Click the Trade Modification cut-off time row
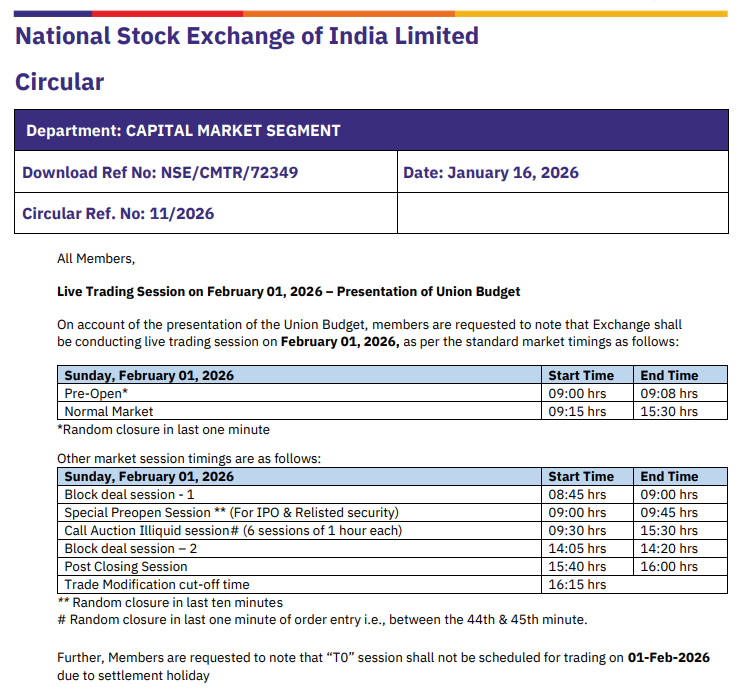The height and width of the screenshot is (690, 753). pyautogui.click(x=157, y=585)
